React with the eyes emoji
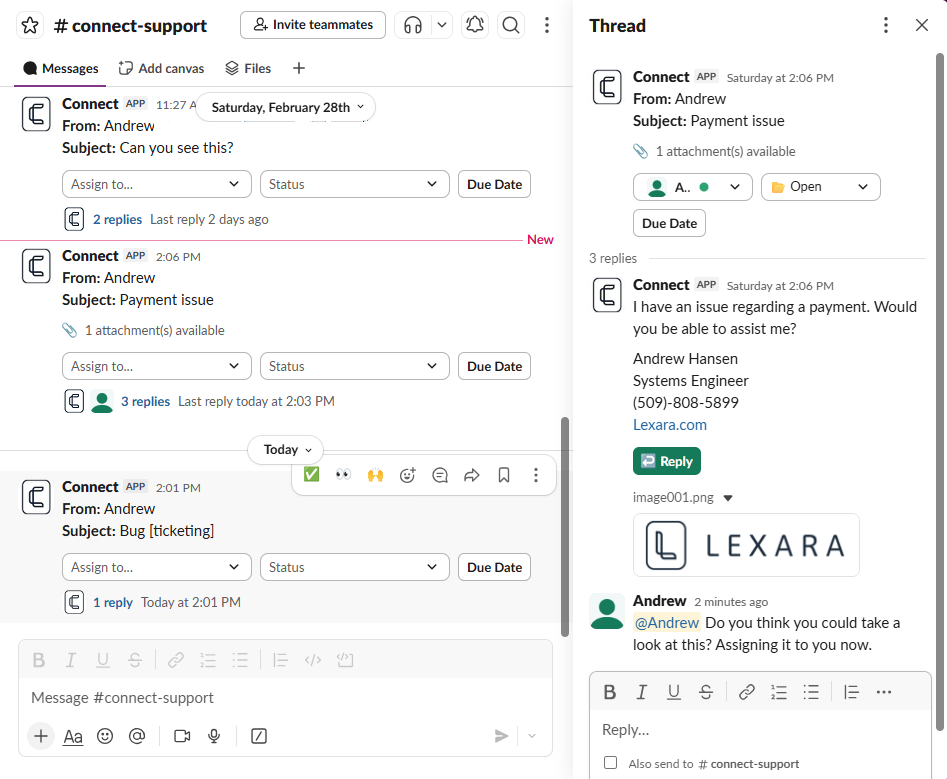 click(343, 475)
